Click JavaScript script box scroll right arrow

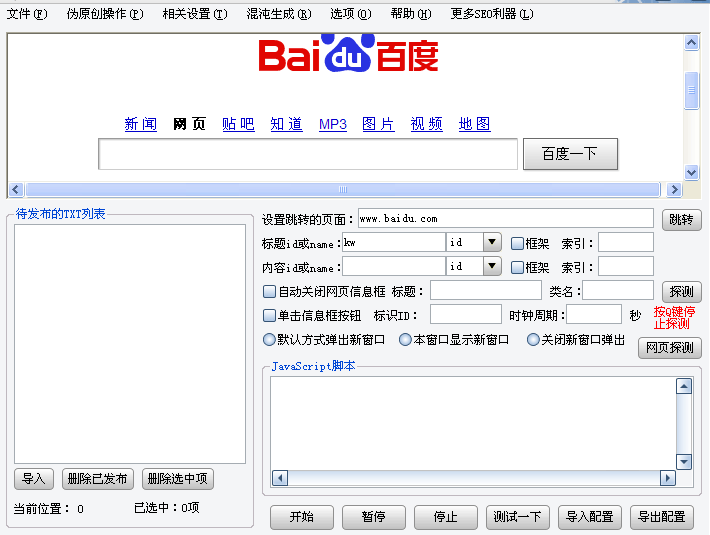(x=667, y=478)
